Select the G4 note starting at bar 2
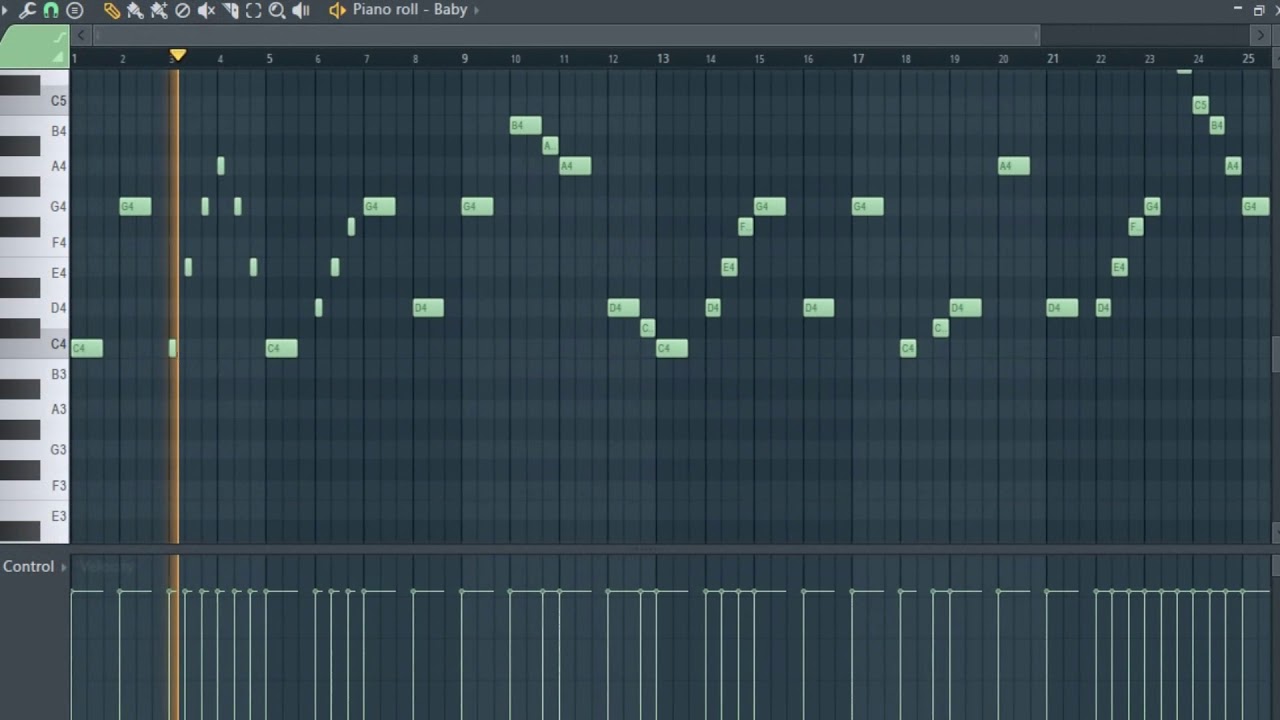The image size is (1280, 720). pos(135,207)
